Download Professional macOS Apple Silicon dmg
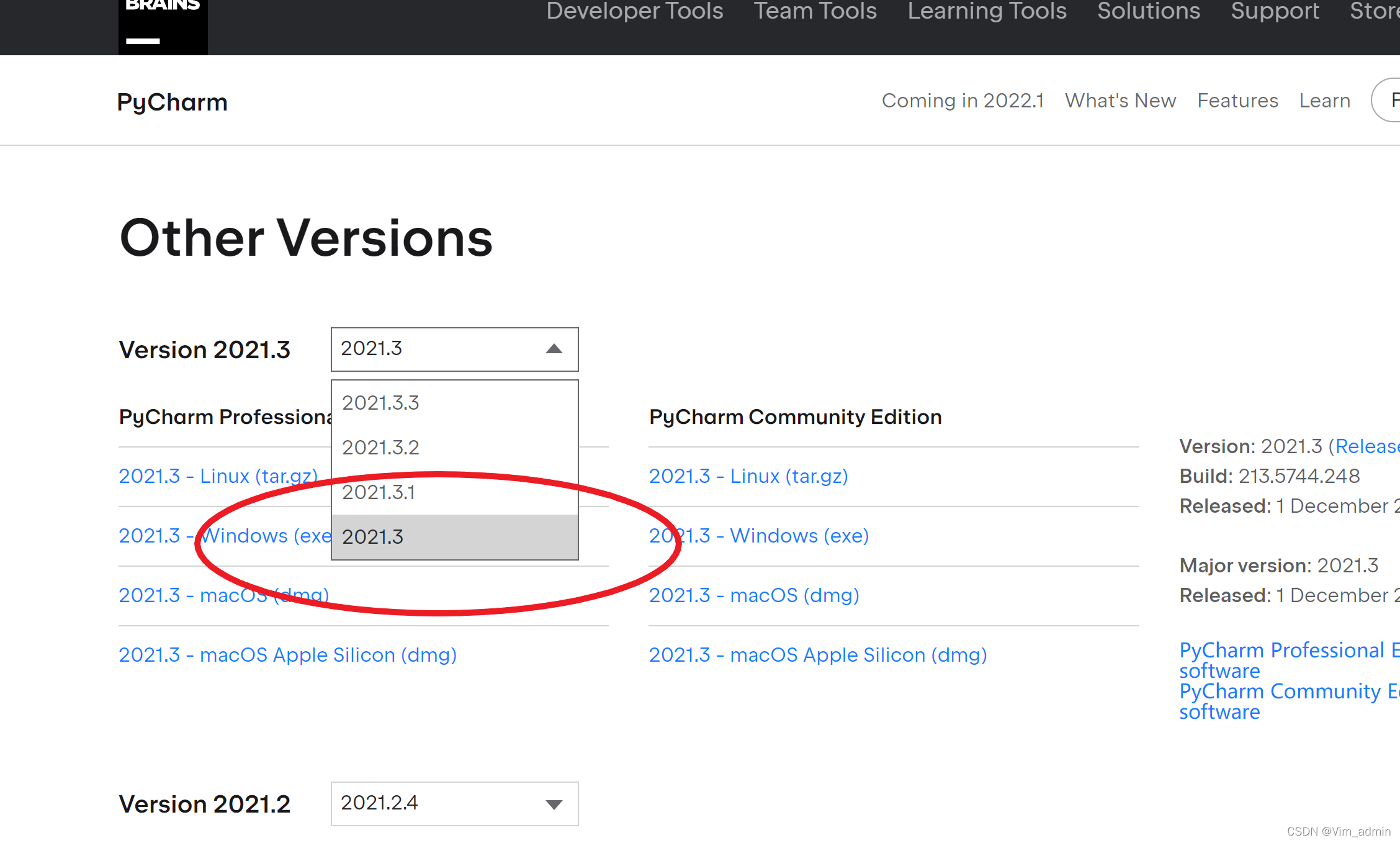Viewport: 1400px width, 843px height. [287, 655]
